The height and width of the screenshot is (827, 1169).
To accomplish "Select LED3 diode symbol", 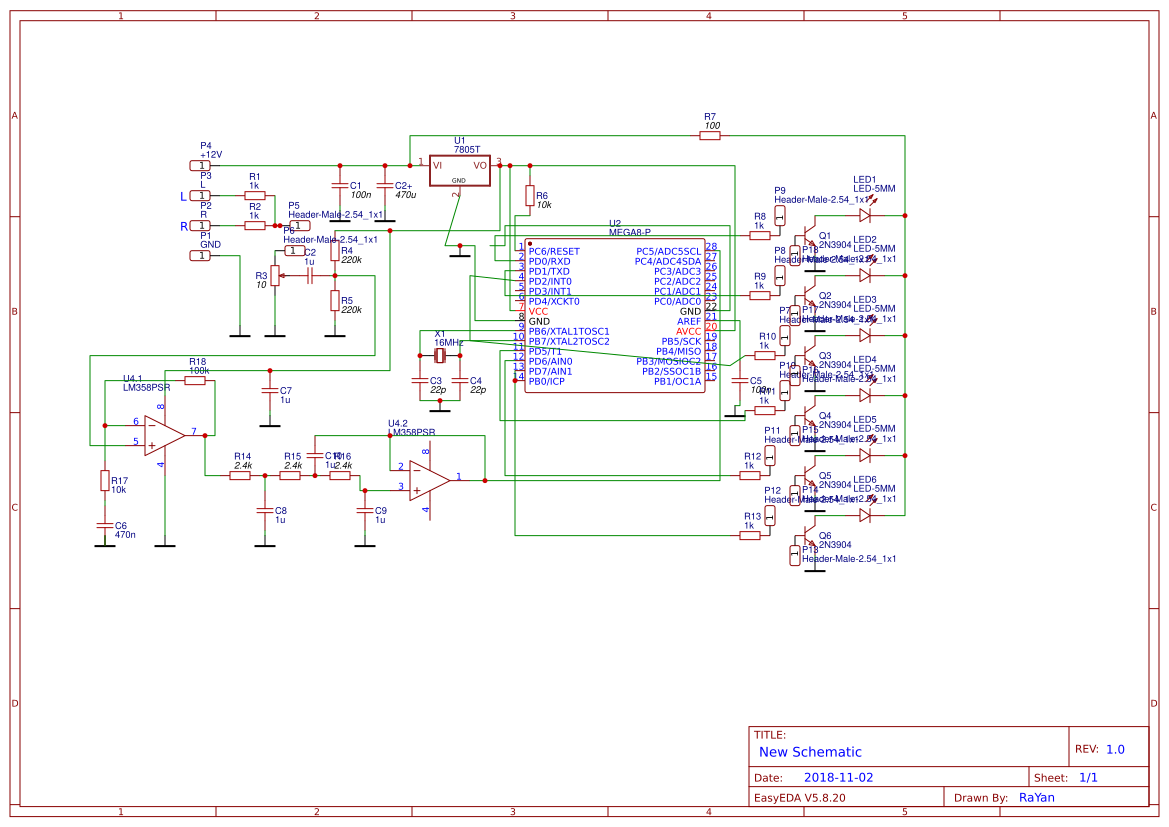I will (x=865, y=336).
